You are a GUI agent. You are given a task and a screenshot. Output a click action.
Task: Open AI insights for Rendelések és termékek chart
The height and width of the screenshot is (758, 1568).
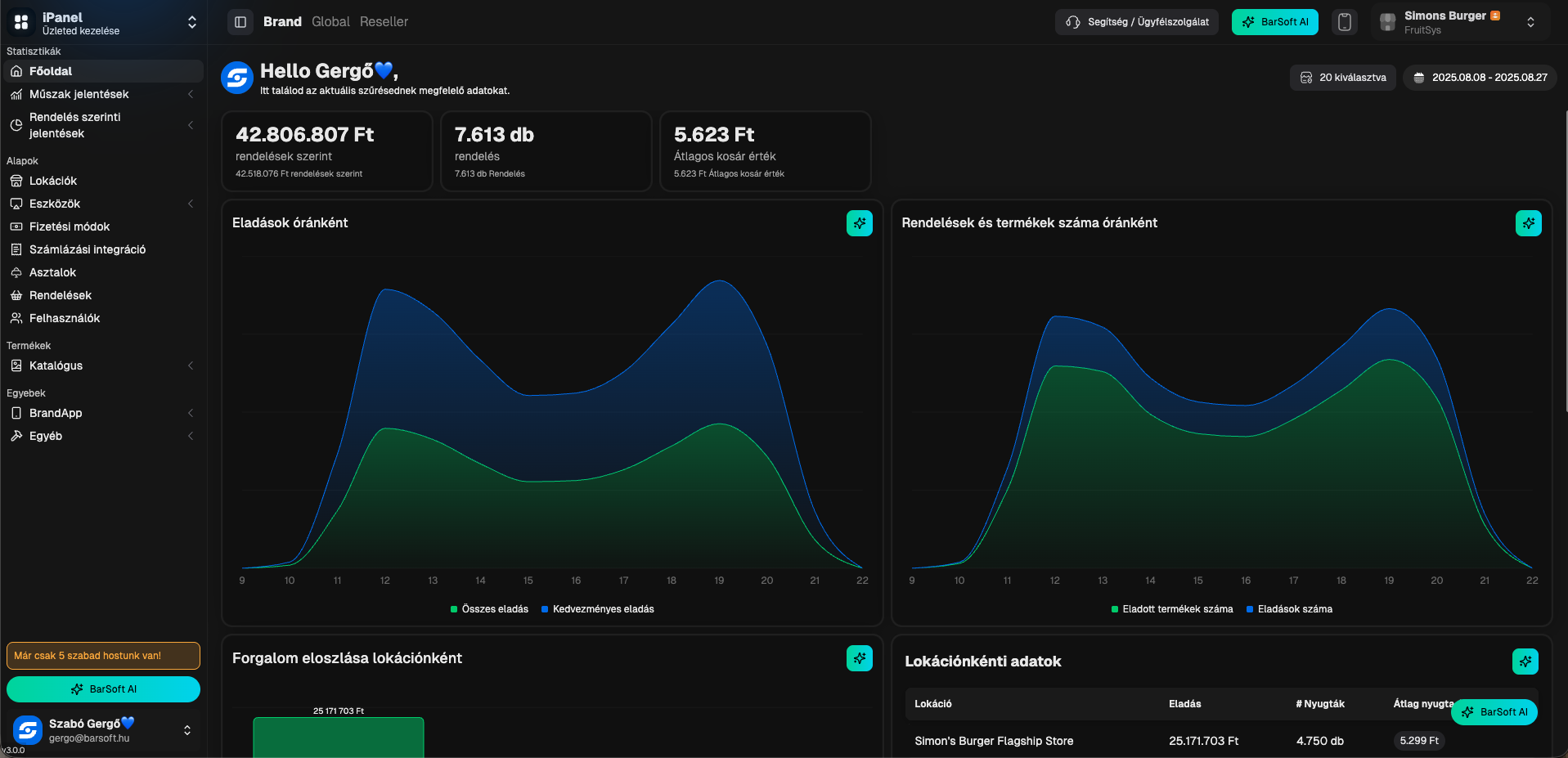tap(1528, 223)
